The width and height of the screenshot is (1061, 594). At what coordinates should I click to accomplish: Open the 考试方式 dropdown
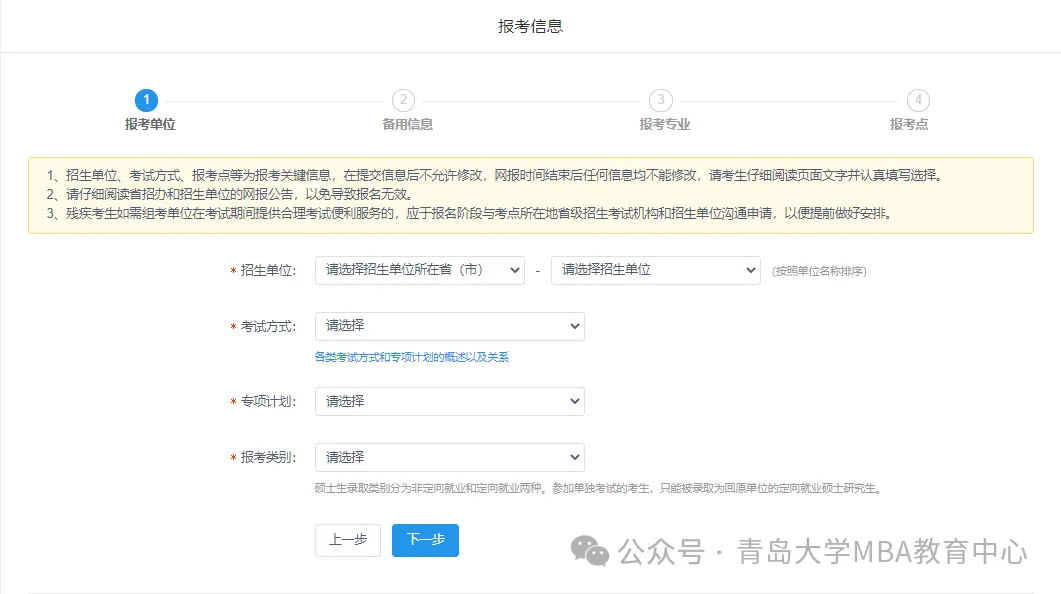click(x=449, y=326)
